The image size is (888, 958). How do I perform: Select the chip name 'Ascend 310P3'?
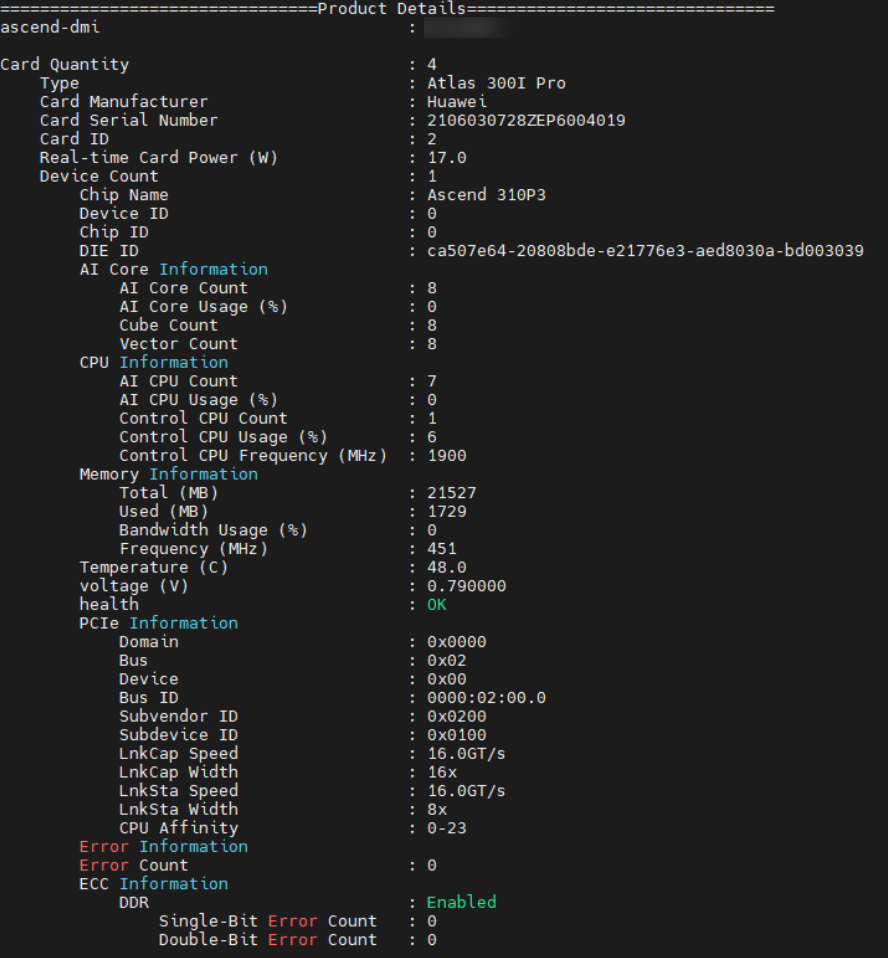pos(486,195)
